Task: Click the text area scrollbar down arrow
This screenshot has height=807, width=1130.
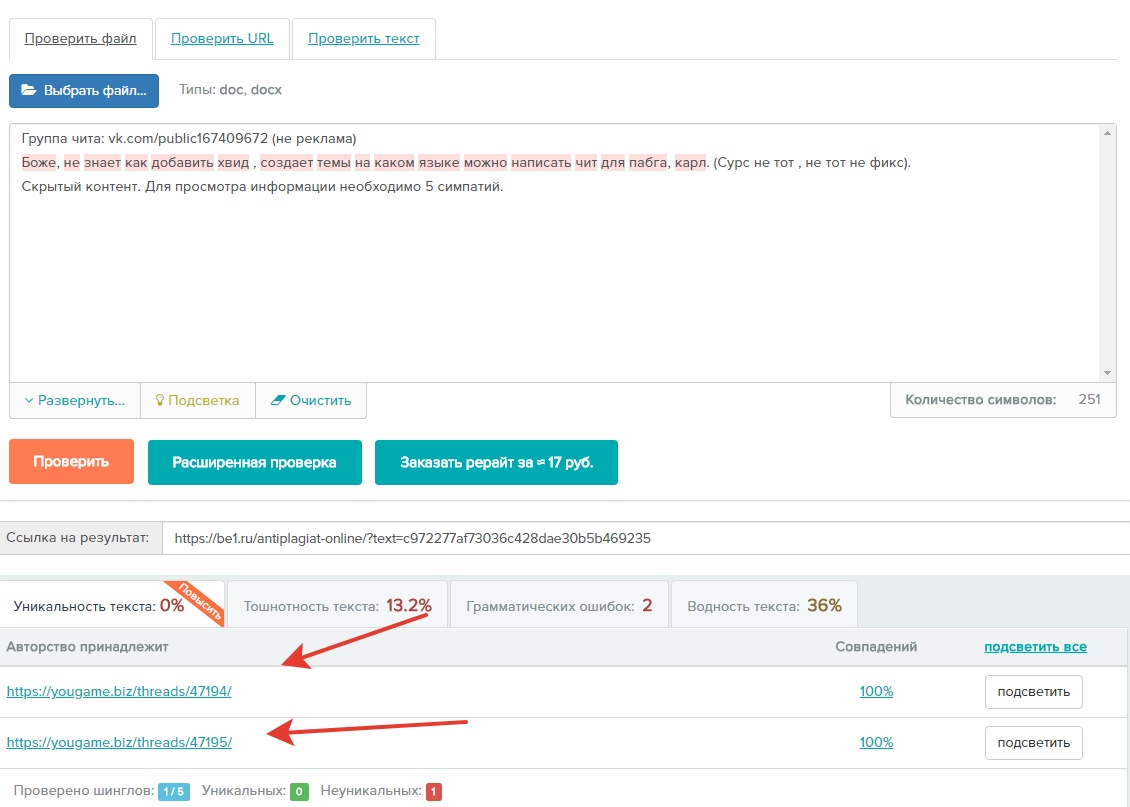Action: (1107, 373)
